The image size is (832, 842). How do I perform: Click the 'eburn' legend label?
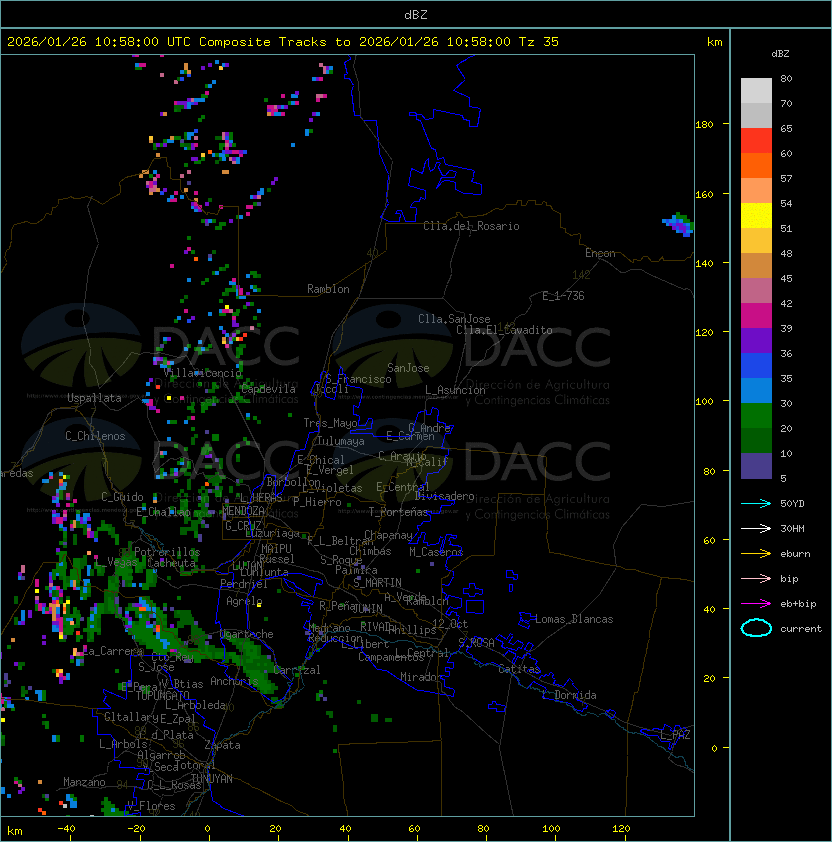pyautogui.click(x=795, y=554)
